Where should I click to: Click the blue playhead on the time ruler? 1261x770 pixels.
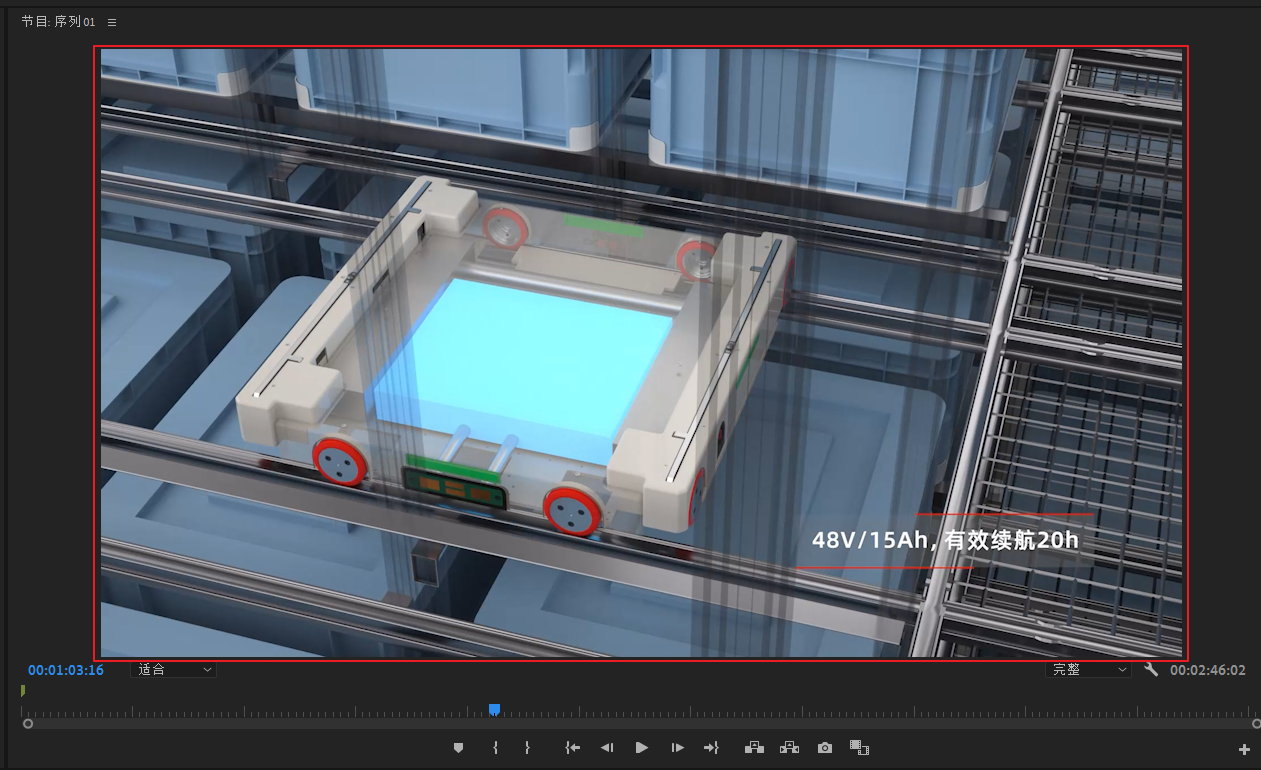494,710
